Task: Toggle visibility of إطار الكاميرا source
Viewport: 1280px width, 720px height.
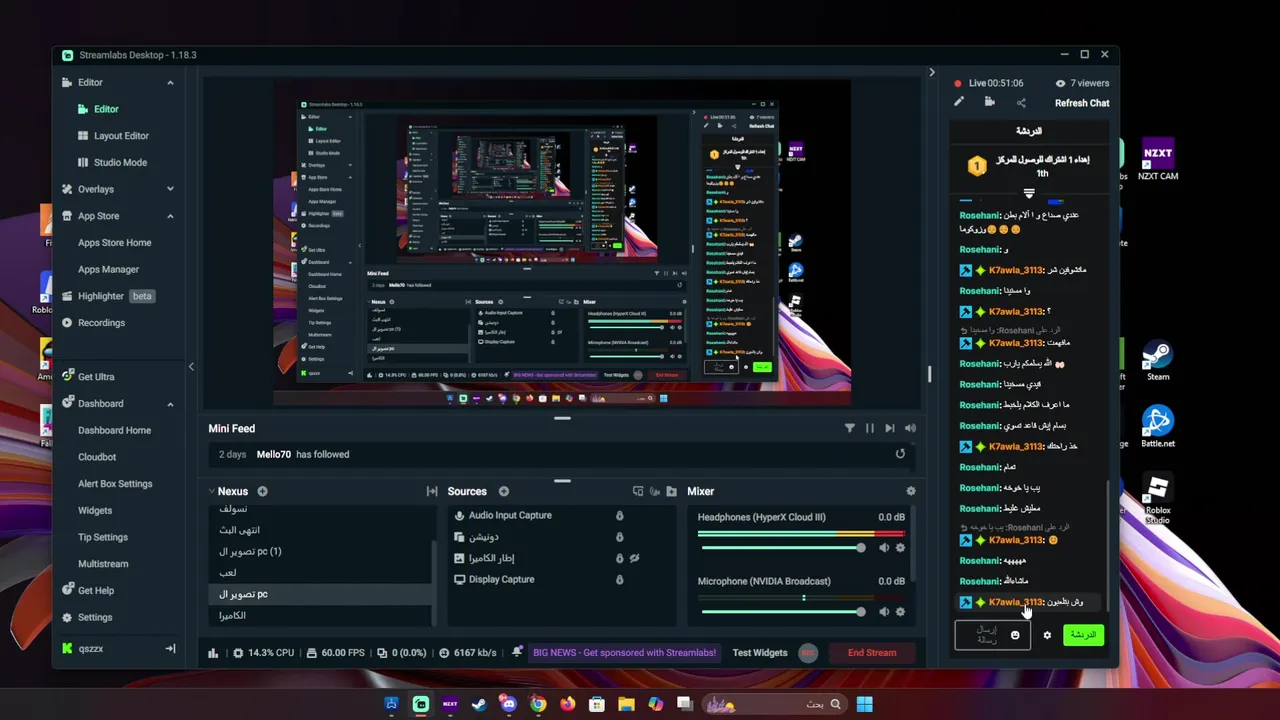Action: pos(634,558)
